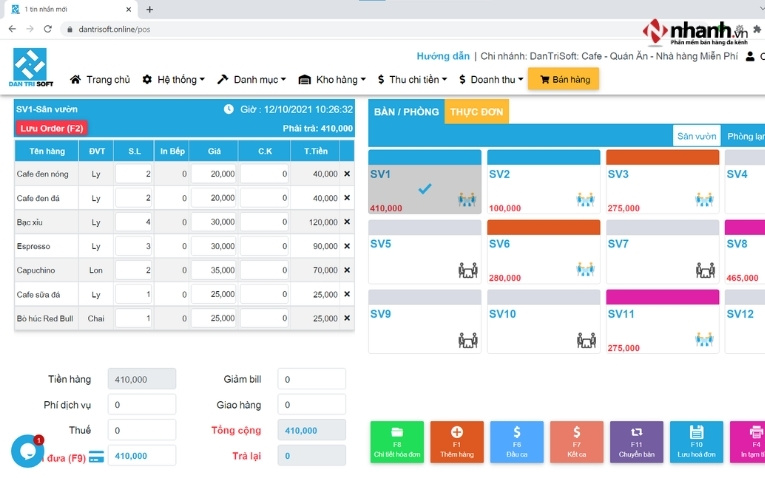Remove the Espresso item with X
This screenshot has height=478, width=765.
(347, 246)
